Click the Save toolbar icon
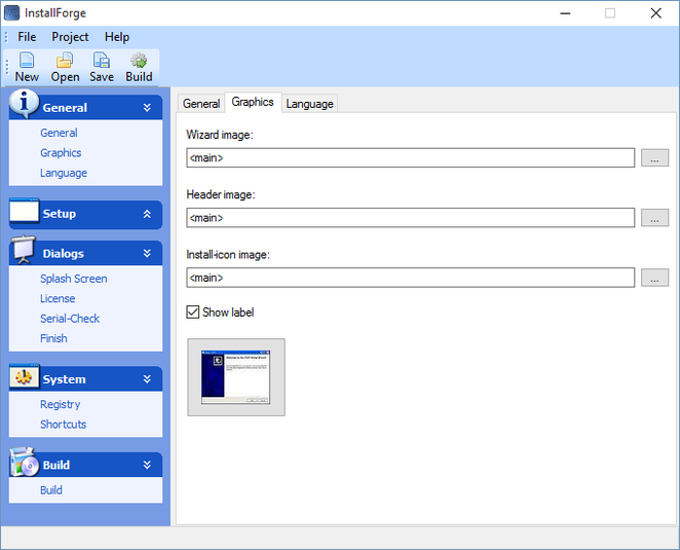This screenshot has height=550, width=680. click(101, 60)
